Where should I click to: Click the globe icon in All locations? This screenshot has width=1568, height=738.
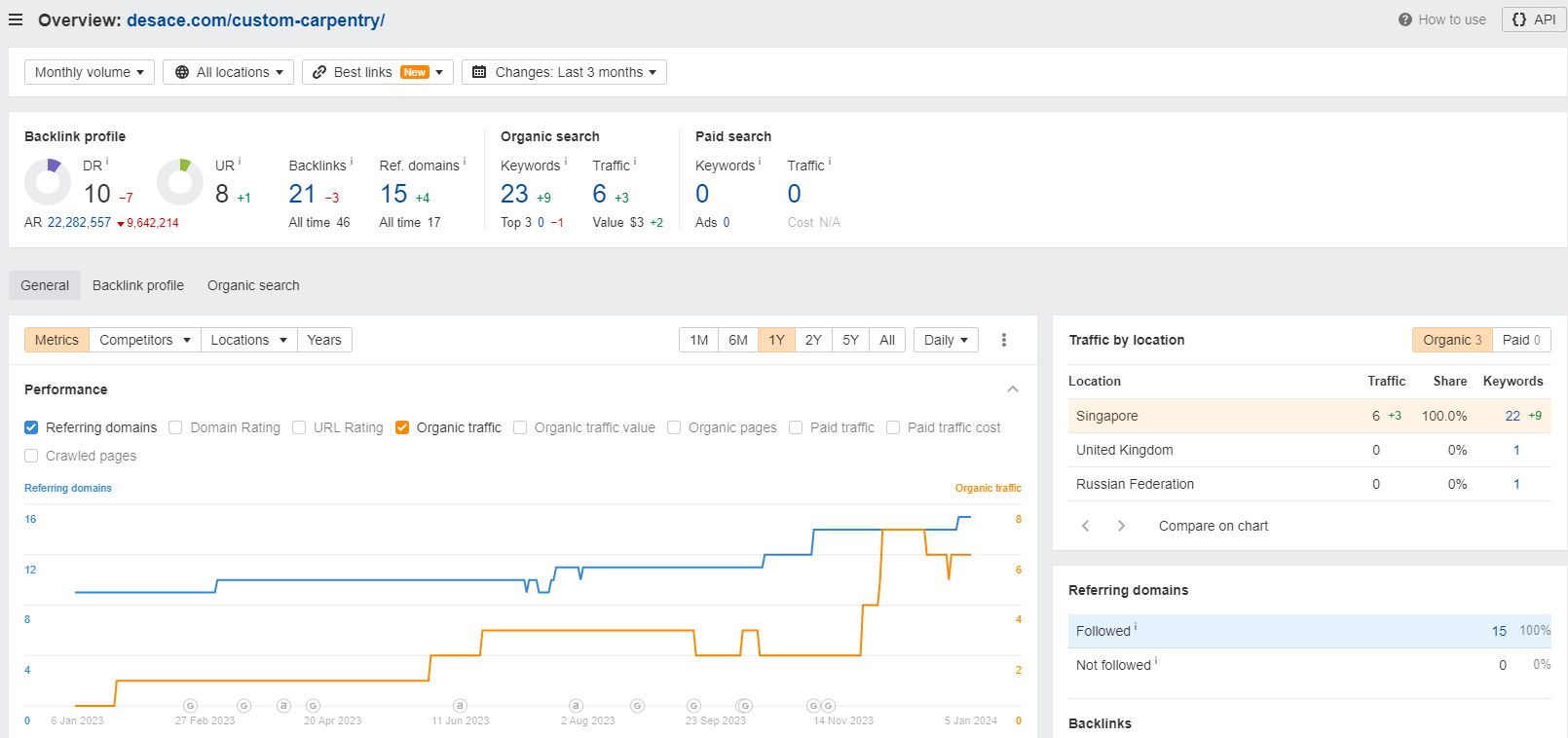[x=182, y=72]
